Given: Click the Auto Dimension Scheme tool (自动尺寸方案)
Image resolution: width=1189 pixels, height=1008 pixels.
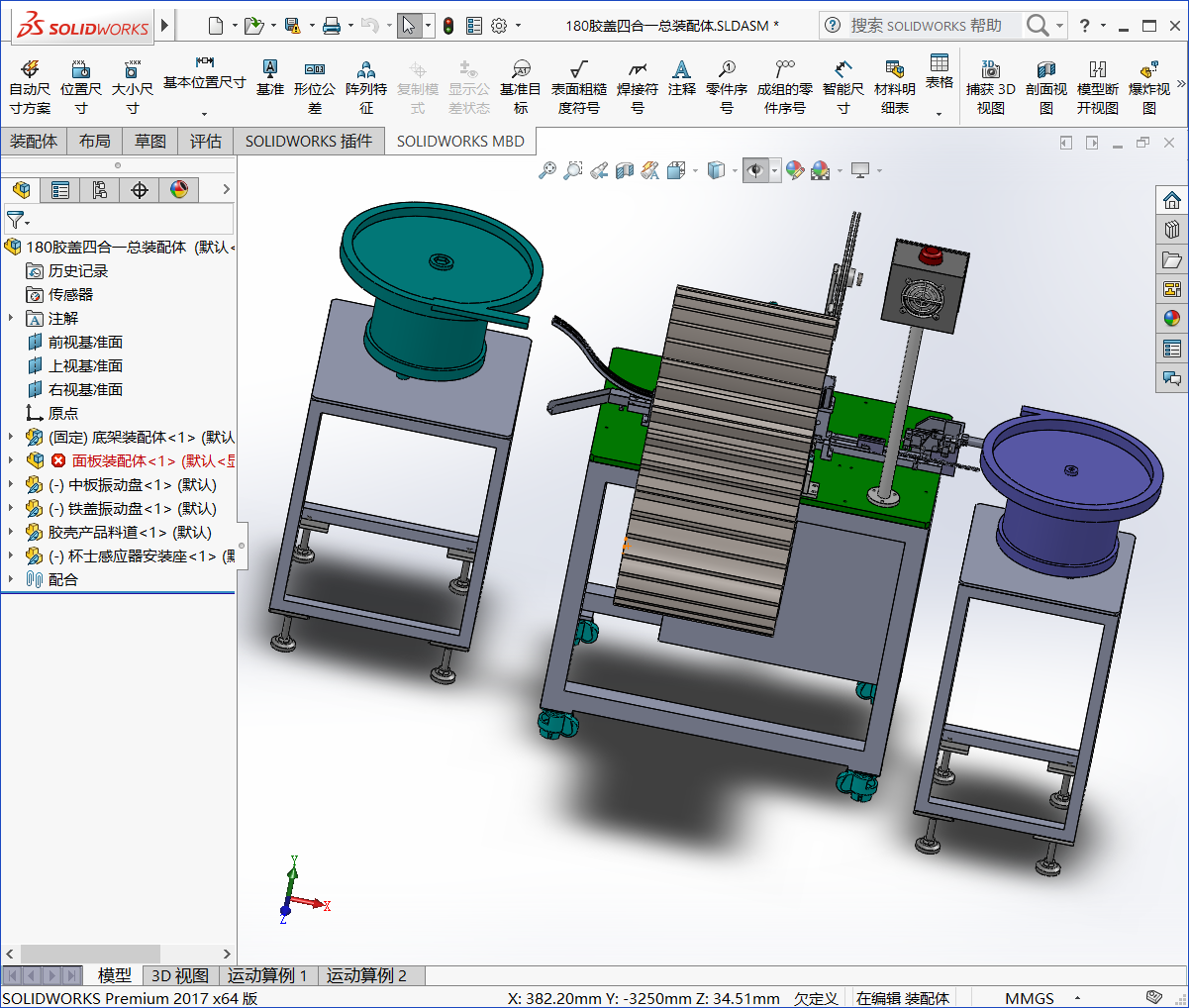Looking at the screenshot, I should point(30,86).
